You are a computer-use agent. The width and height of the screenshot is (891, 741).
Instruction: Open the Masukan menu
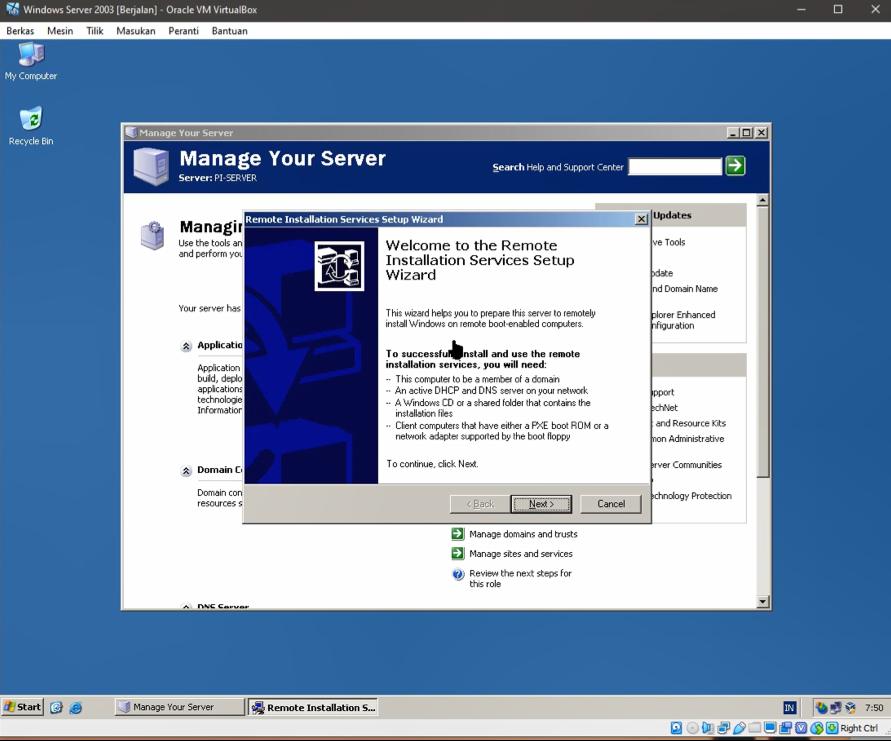[x=136, y=31]
